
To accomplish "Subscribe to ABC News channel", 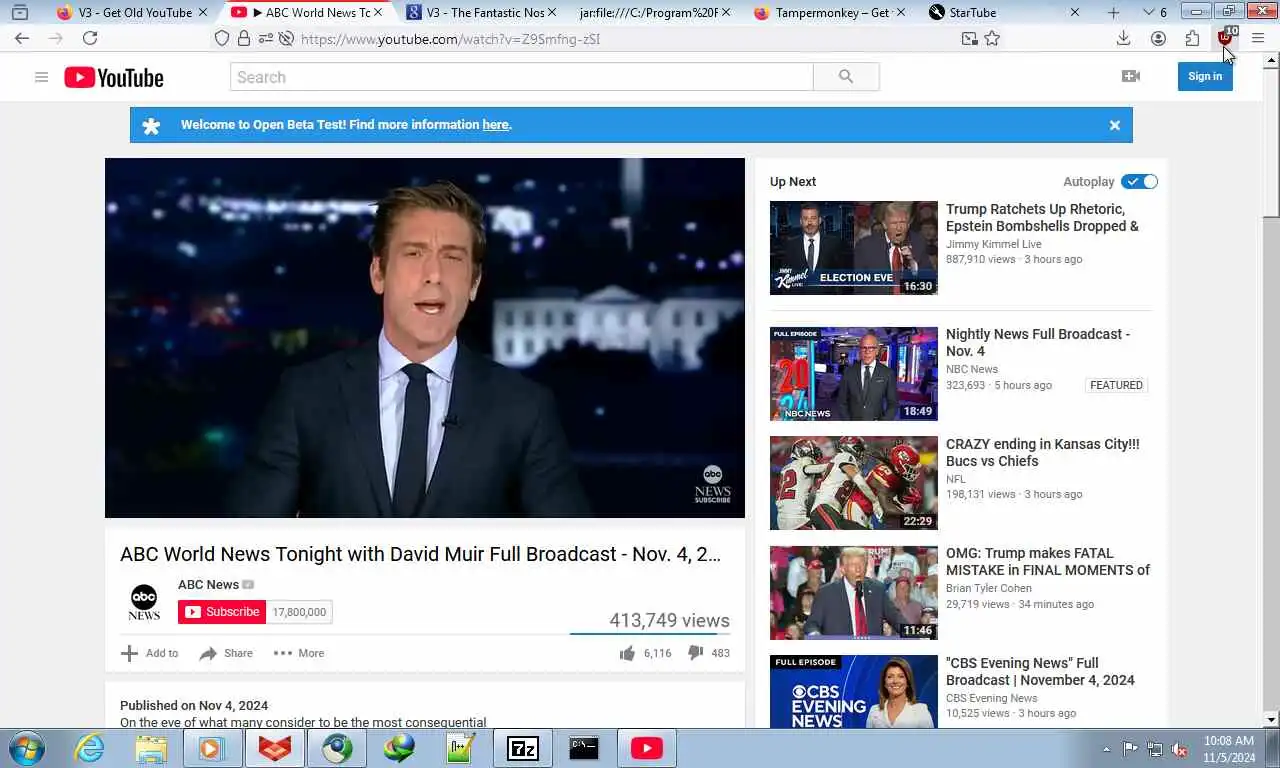I will [222, 612].
